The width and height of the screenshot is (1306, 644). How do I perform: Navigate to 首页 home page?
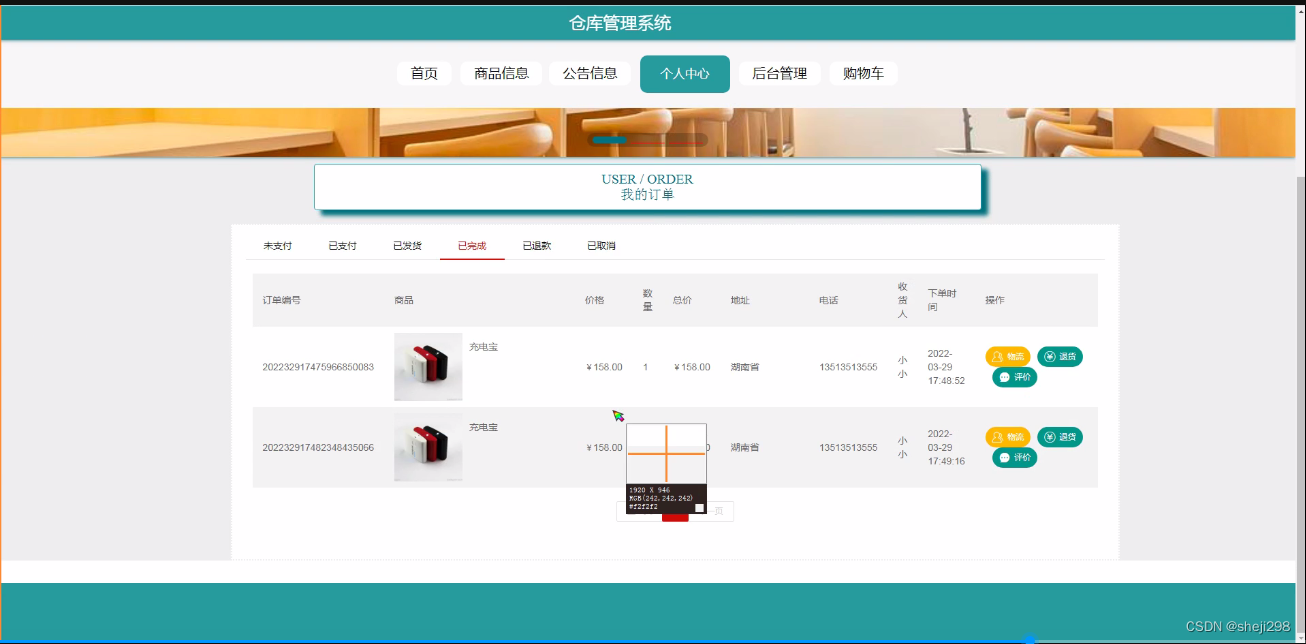(x=423, y=73)
